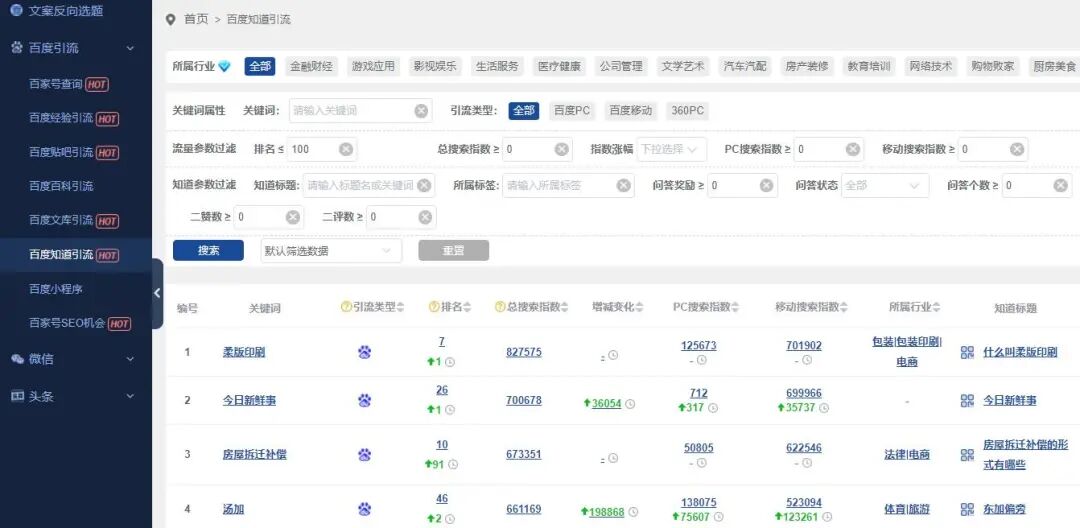Choose 百度PC traffic type
The height and width of the screenshot is (528, 1080).
coord(572,111)
